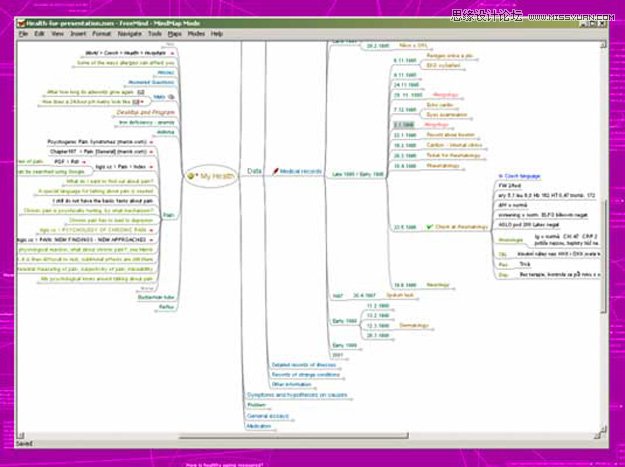
Task: Open the Help menu
Action: coord(216,34)
